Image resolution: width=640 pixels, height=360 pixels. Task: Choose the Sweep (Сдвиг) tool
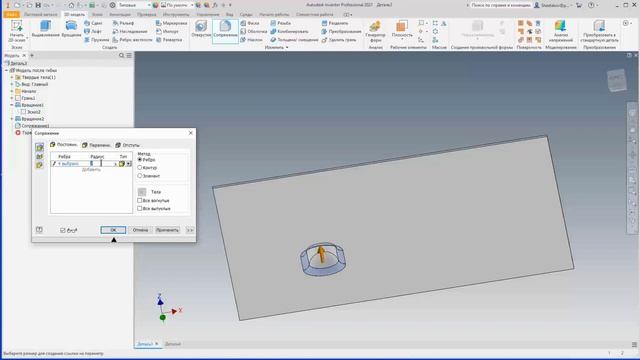pos(93,23)
